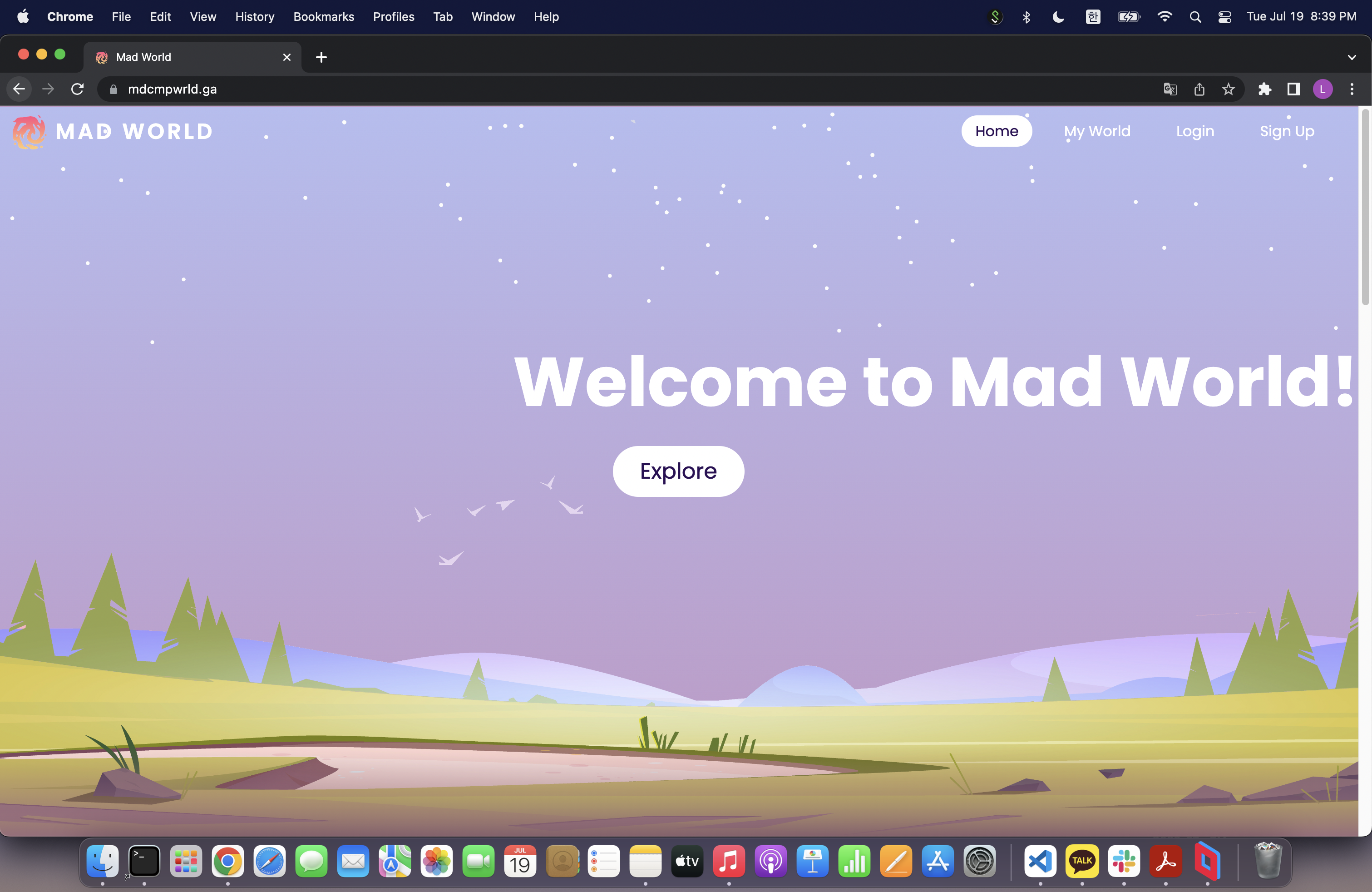Open the My World nav link
1372x892 pixels.
click(1097, 131)
